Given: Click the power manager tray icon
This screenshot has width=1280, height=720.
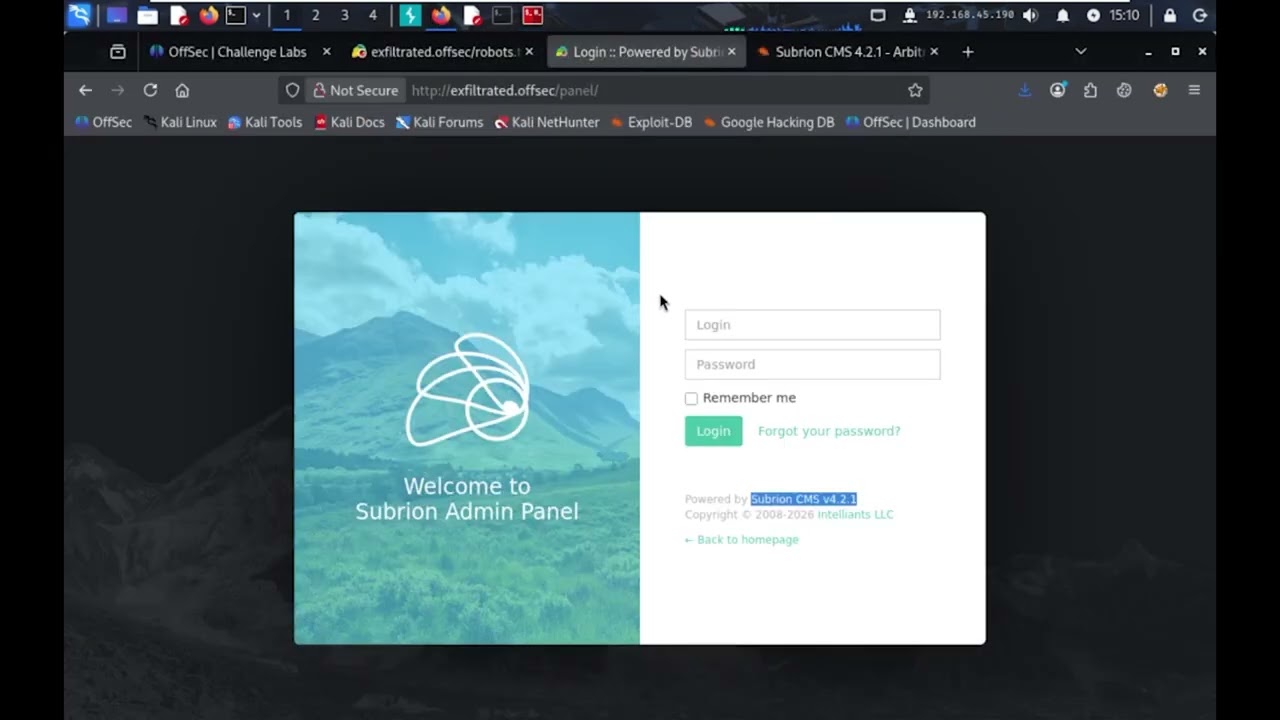Looking at the screenshot, I should point(1093,15).
